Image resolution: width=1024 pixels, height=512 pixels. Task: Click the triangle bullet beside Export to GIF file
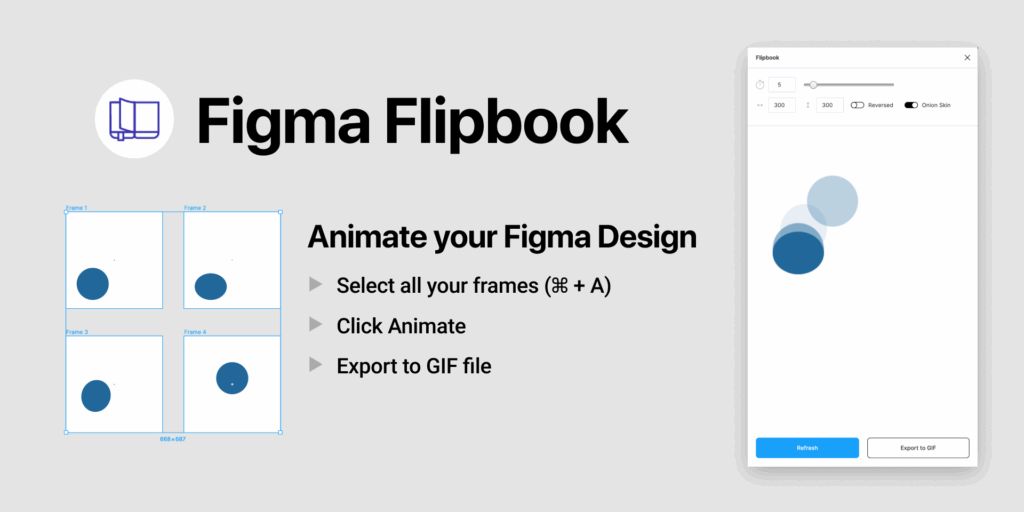pos(316,365)
